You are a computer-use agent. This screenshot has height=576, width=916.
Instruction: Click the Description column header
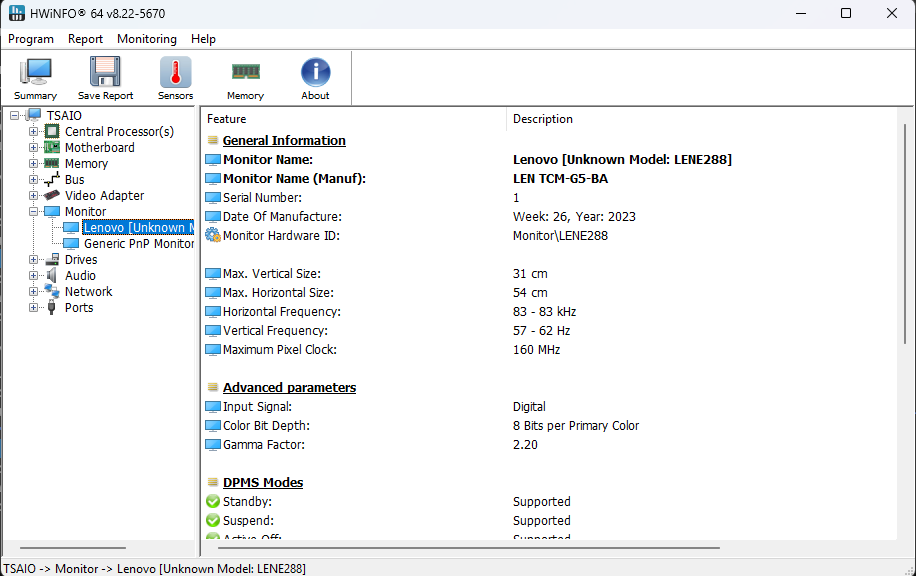click(x=701, y=119)
